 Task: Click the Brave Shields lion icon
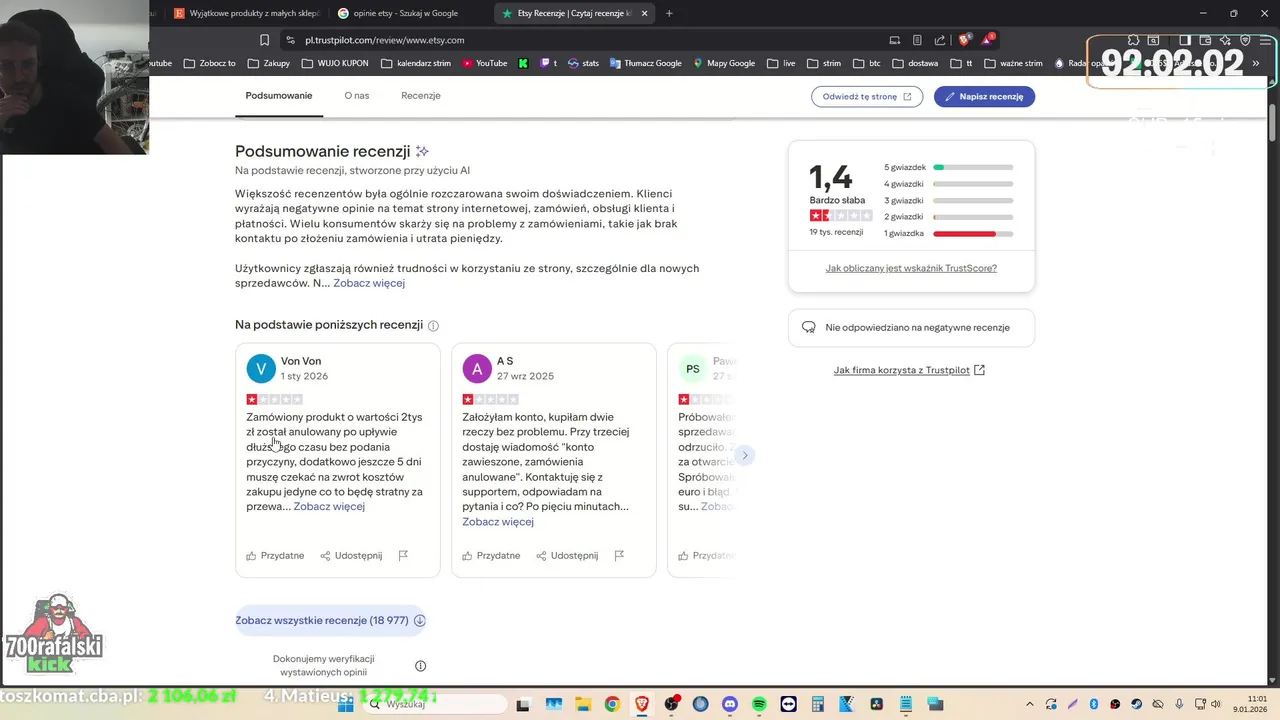click(964, 40)
